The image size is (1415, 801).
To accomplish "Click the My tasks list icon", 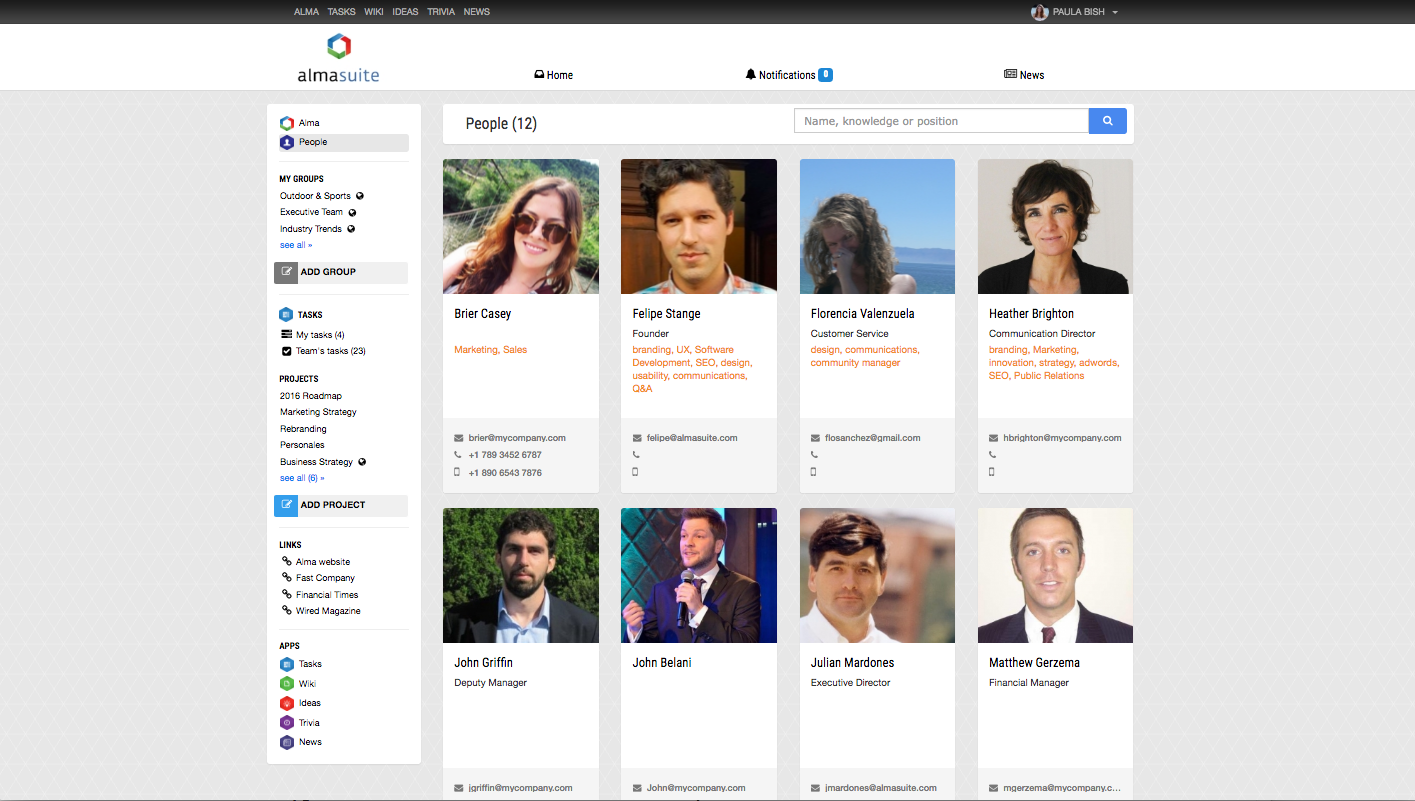I will 287,335.
